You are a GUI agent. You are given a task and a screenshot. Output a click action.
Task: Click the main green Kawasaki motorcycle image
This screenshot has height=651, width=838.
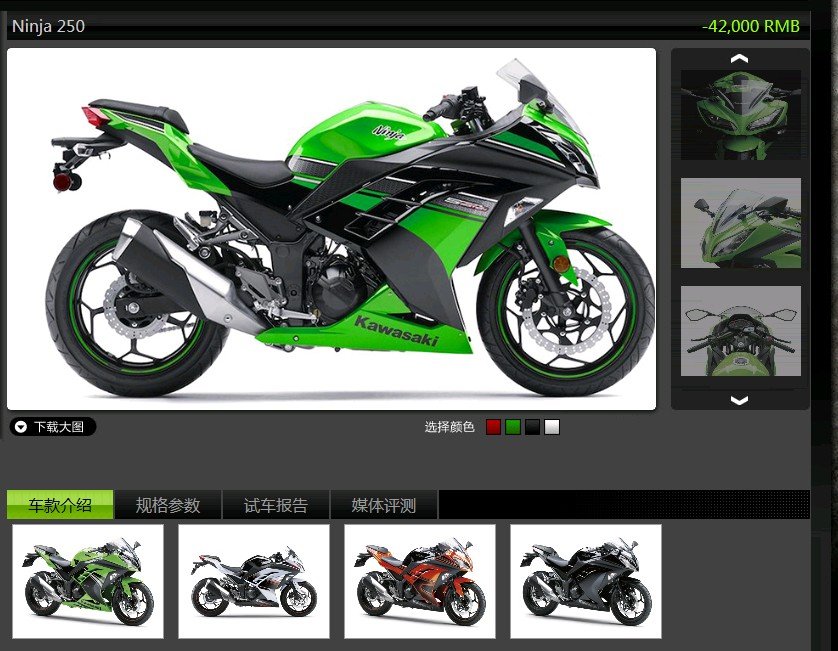(x=331, y=229)
